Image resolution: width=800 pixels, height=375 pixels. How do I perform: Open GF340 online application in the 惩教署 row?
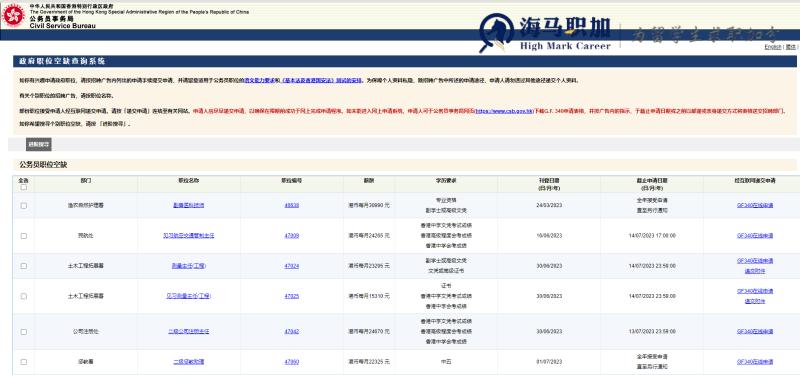coord(755,362)
